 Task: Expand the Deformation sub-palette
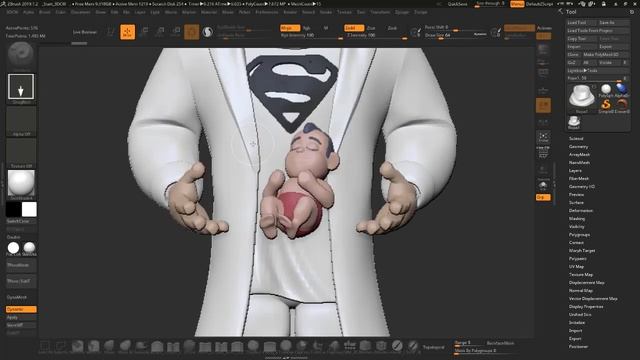click(581, 211)
